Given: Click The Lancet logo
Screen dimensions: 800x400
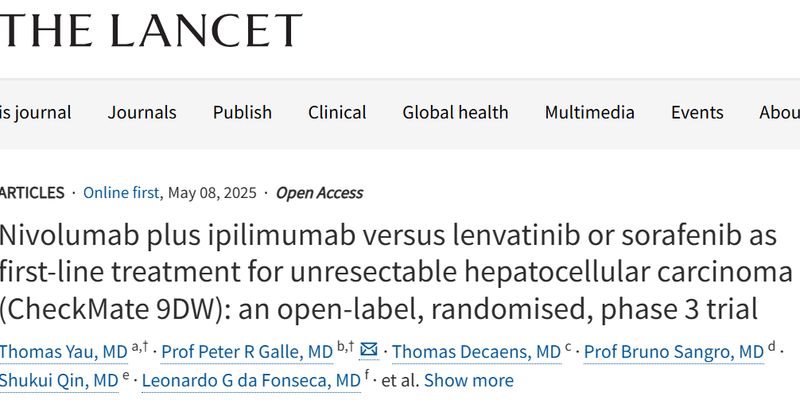Looking at the screenshot, I should (151, 31).
